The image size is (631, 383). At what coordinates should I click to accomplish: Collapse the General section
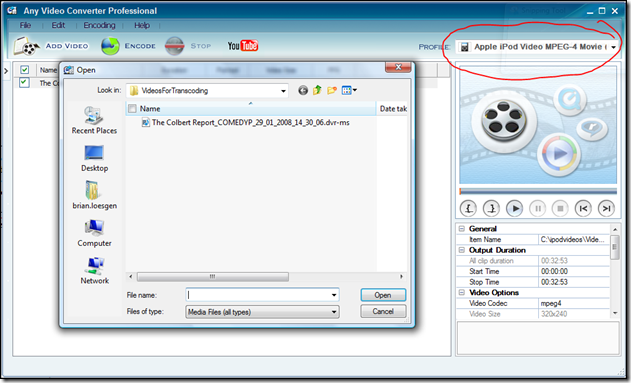coord(462,229)
